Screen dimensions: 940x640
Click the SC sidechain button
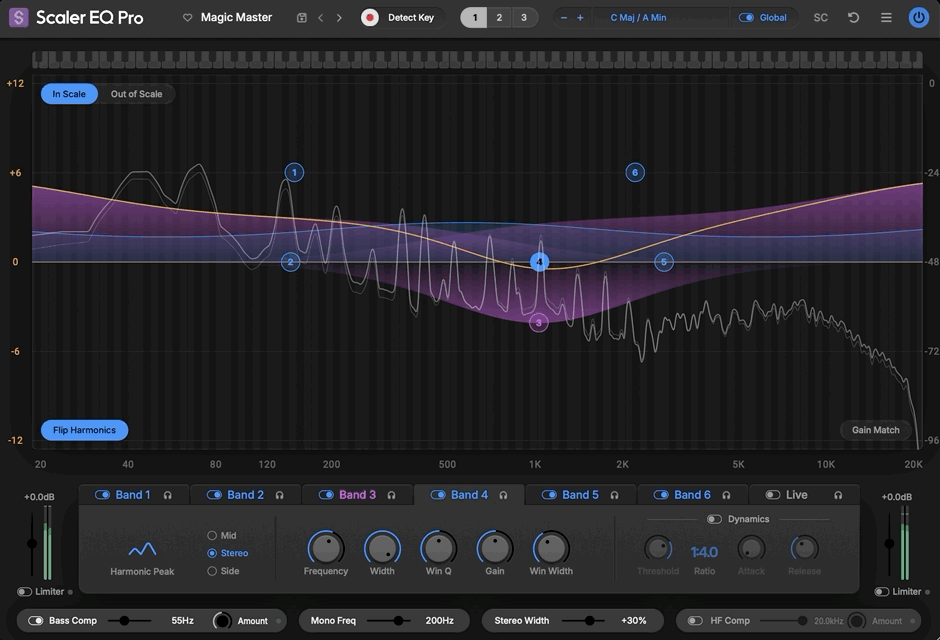tap(821, 18)
